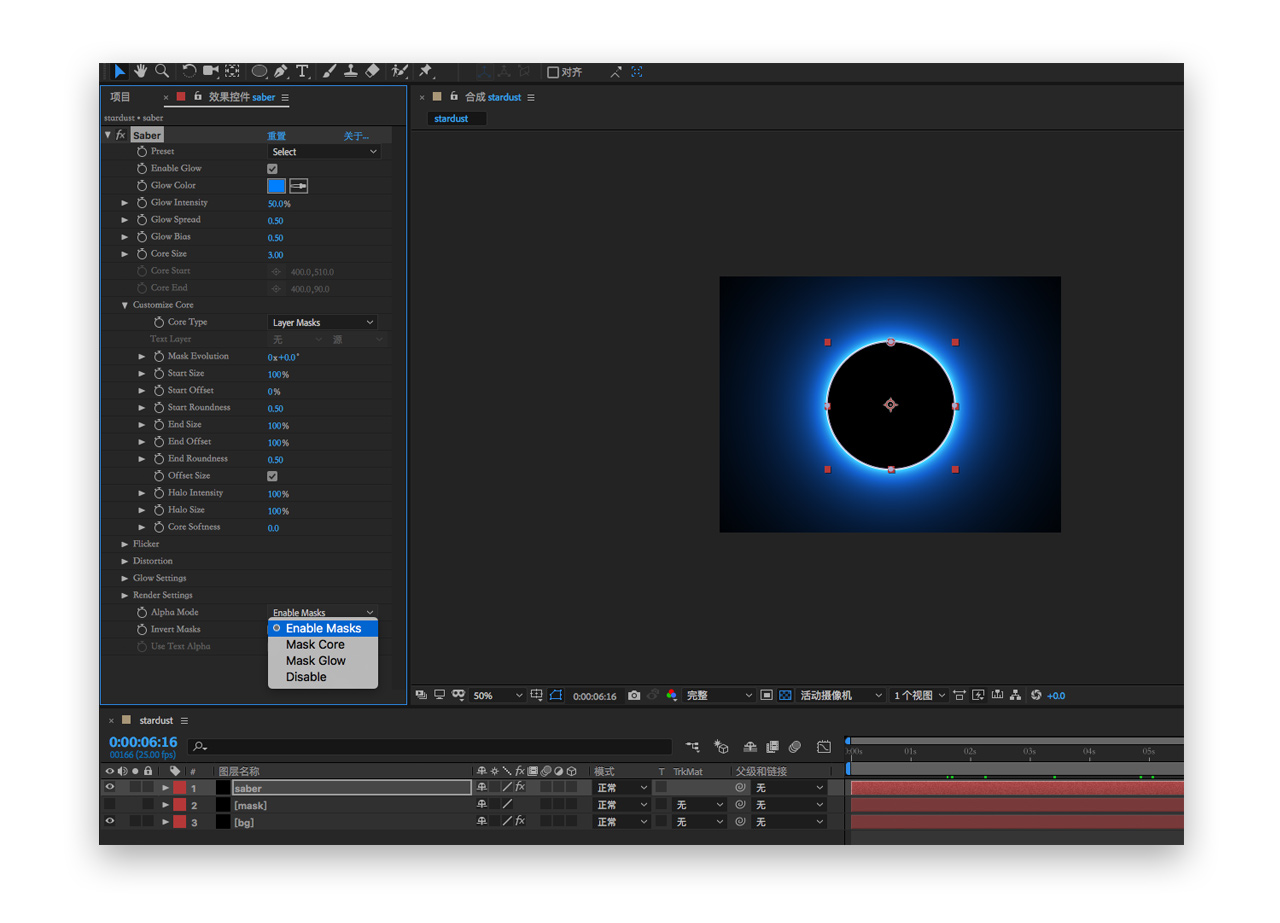The height and width of the screenshot is (923, 1280).
Task: Select the Brush tool
Action: (330, 71)
